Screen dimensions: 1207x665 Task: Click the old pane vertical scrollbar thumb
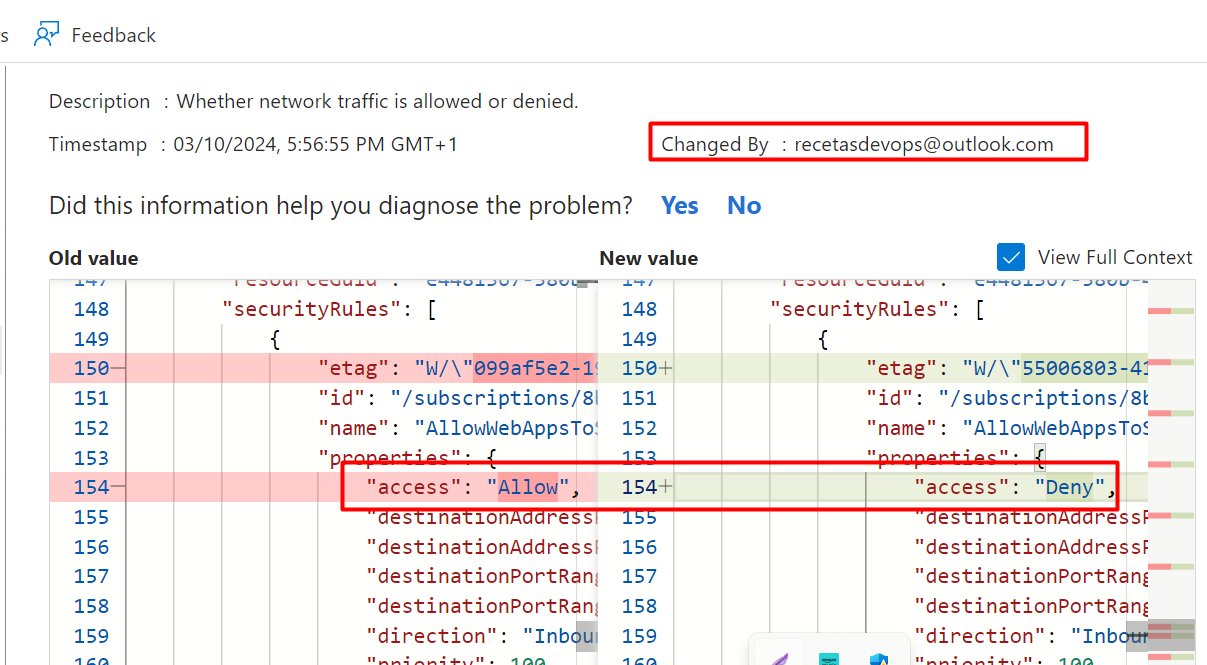587,636
